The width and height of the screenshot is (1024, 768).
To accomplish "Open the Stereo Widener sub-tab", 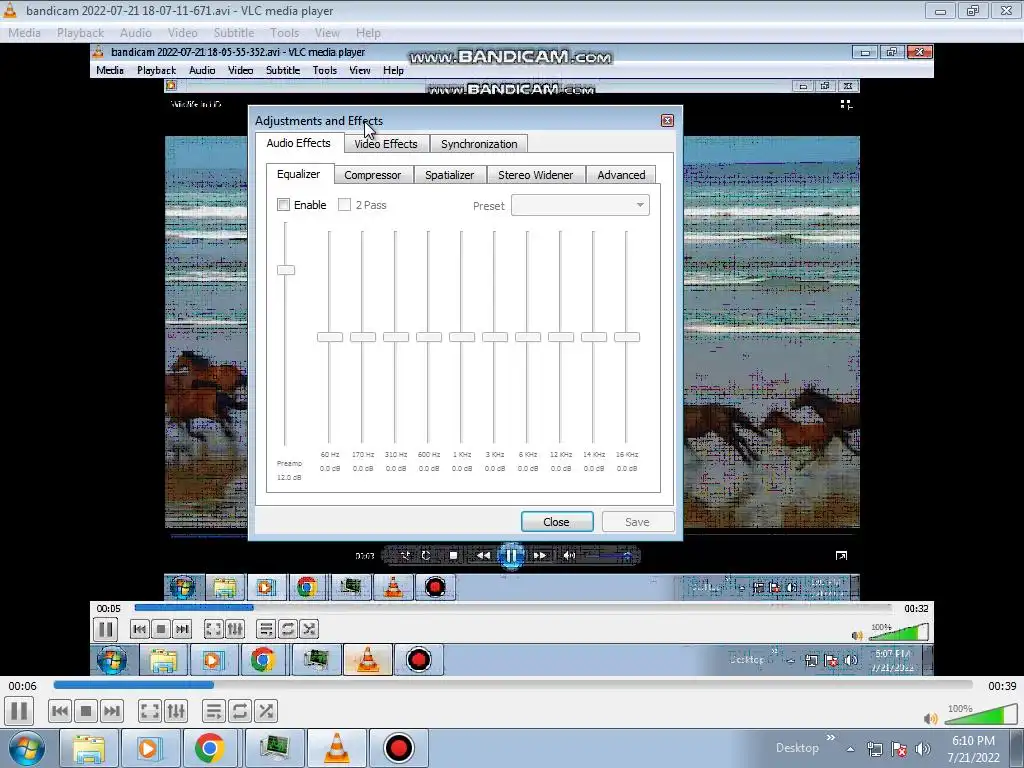I will pyautogui.click(x=536, y=175).
